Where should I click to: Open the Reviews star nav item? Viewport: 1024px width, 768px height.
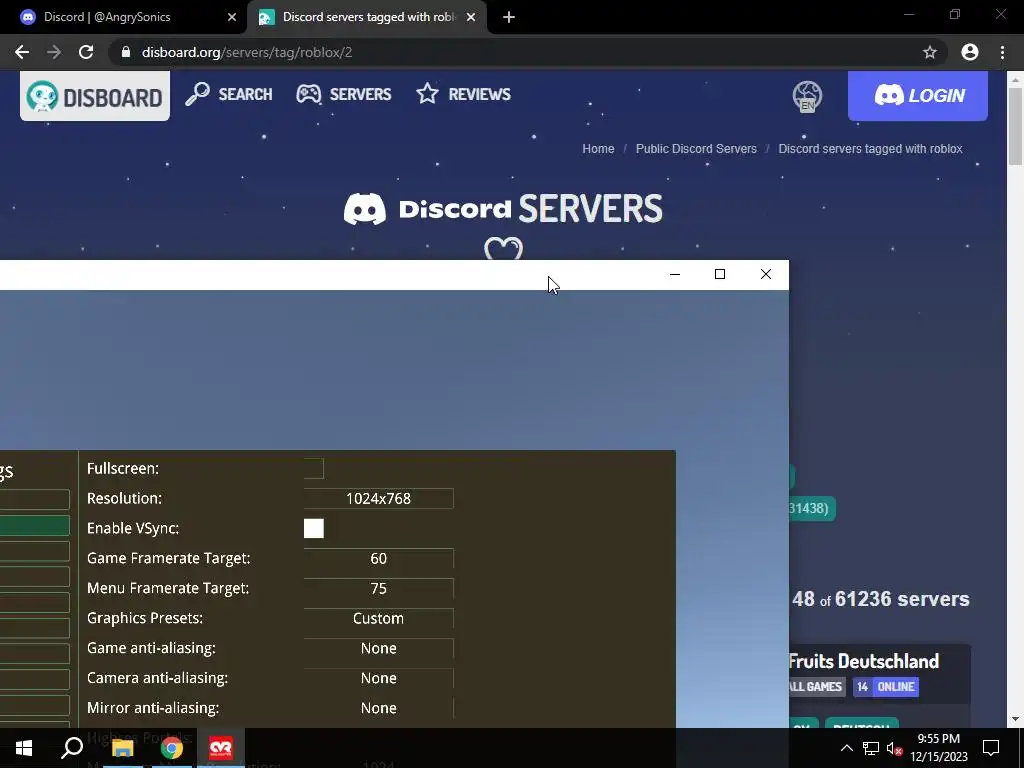coord(464,94)
